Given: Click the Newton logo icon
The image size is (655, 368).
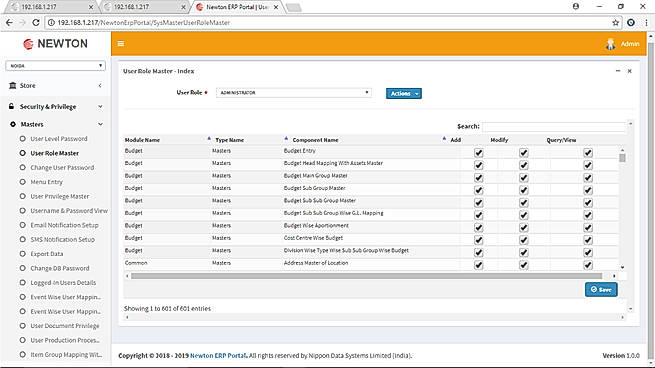Looking at the screenshot, I should tap(28, 44).
